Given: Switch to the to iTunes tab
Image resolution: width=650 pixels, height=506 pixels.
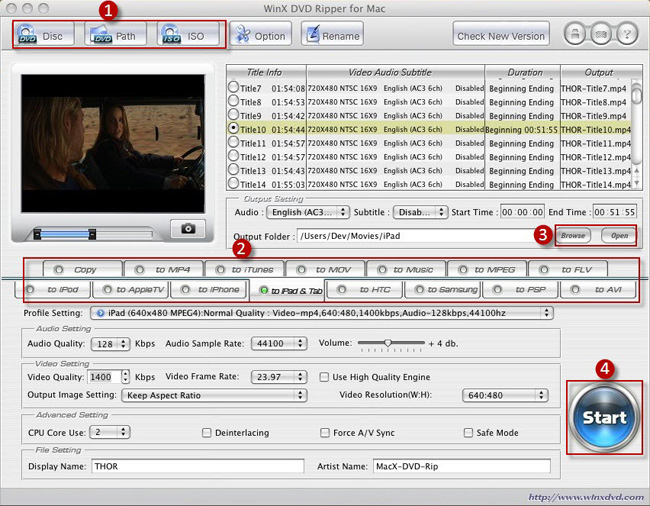Looking at the screenshot, I should pyautogui.click(x=245, y=269).
